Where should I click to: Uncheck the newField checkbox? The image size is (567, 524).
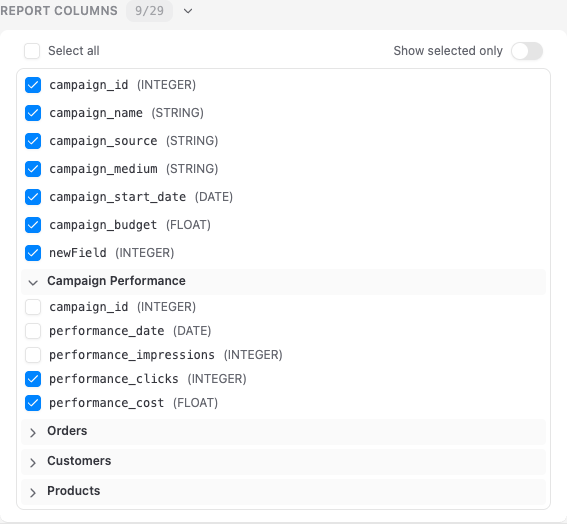coord(33,253)
